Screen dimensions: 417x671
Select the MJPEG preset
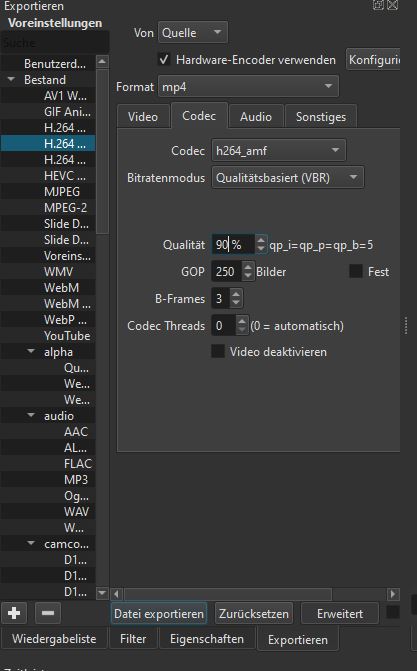[x=48, y=192]
